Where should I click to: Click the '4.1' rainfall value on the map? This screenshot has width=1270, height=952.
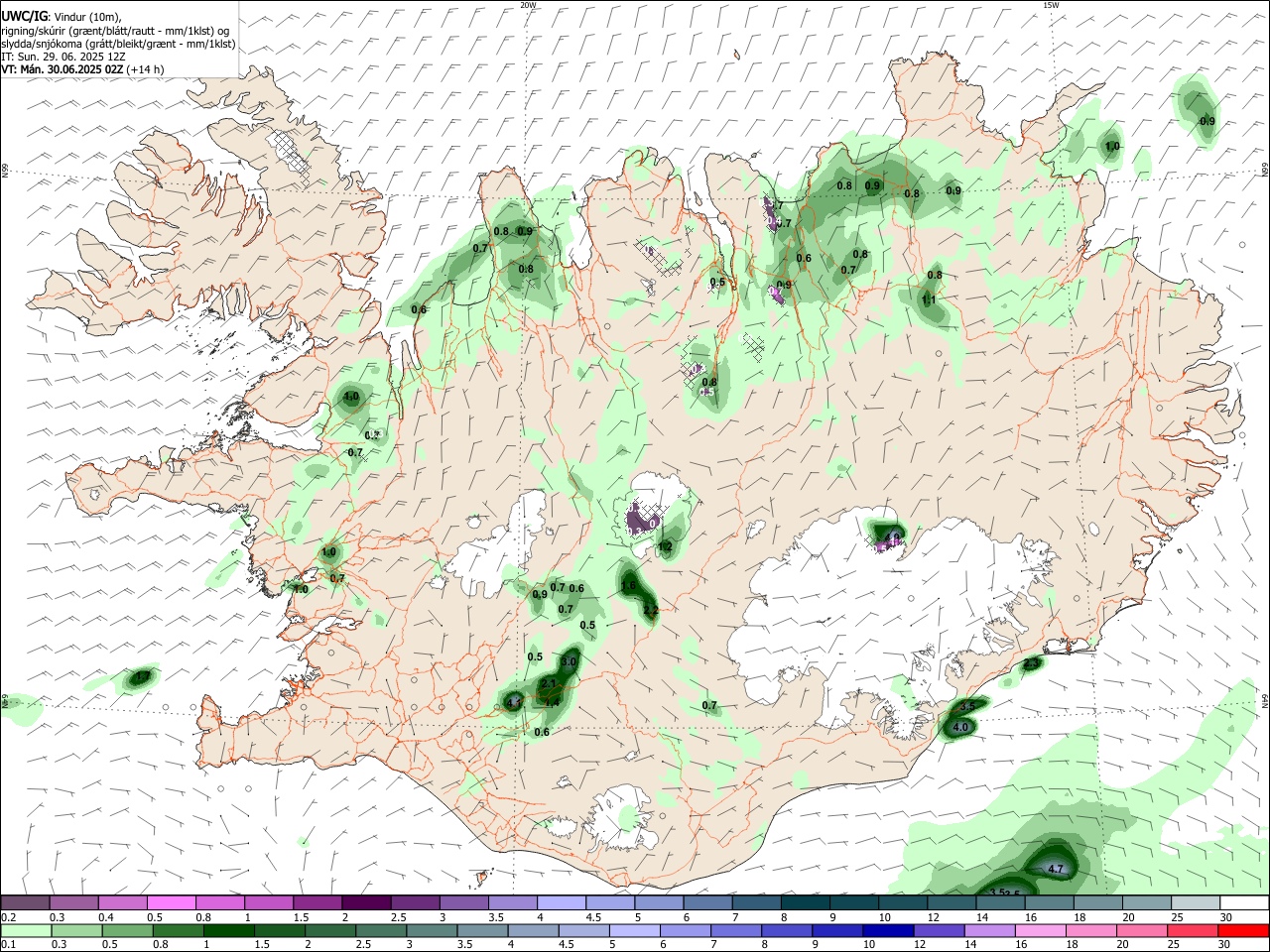[513, 702]
